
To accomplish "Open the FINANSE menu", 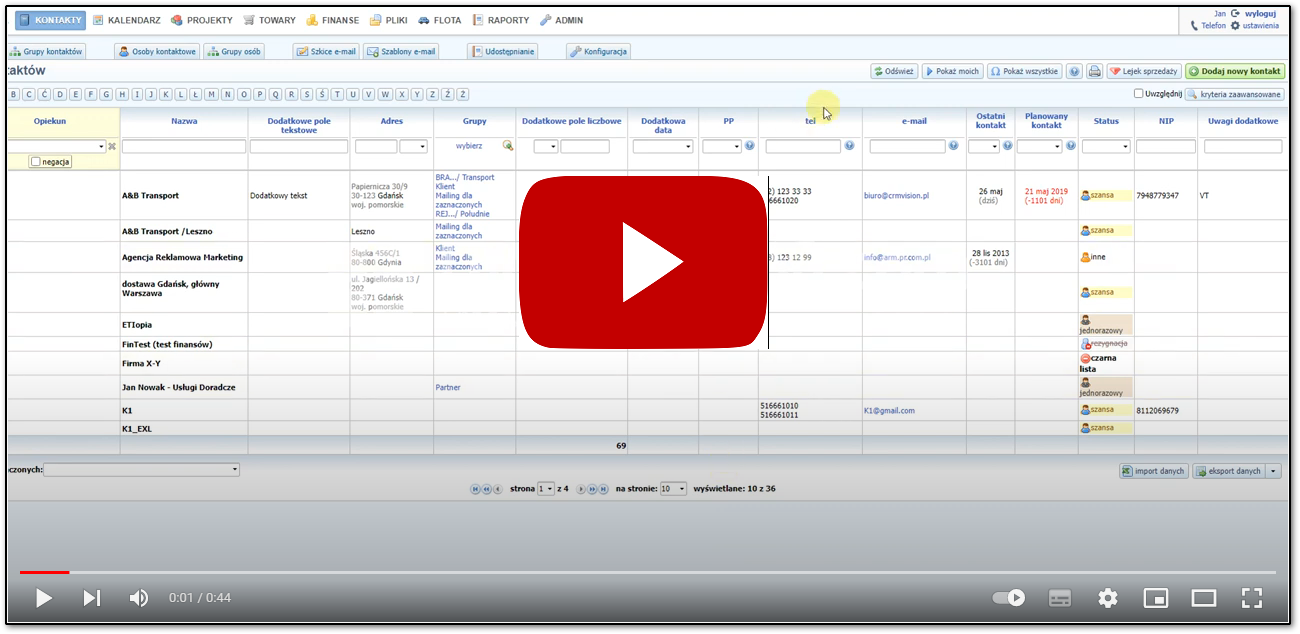I will 332,20.
